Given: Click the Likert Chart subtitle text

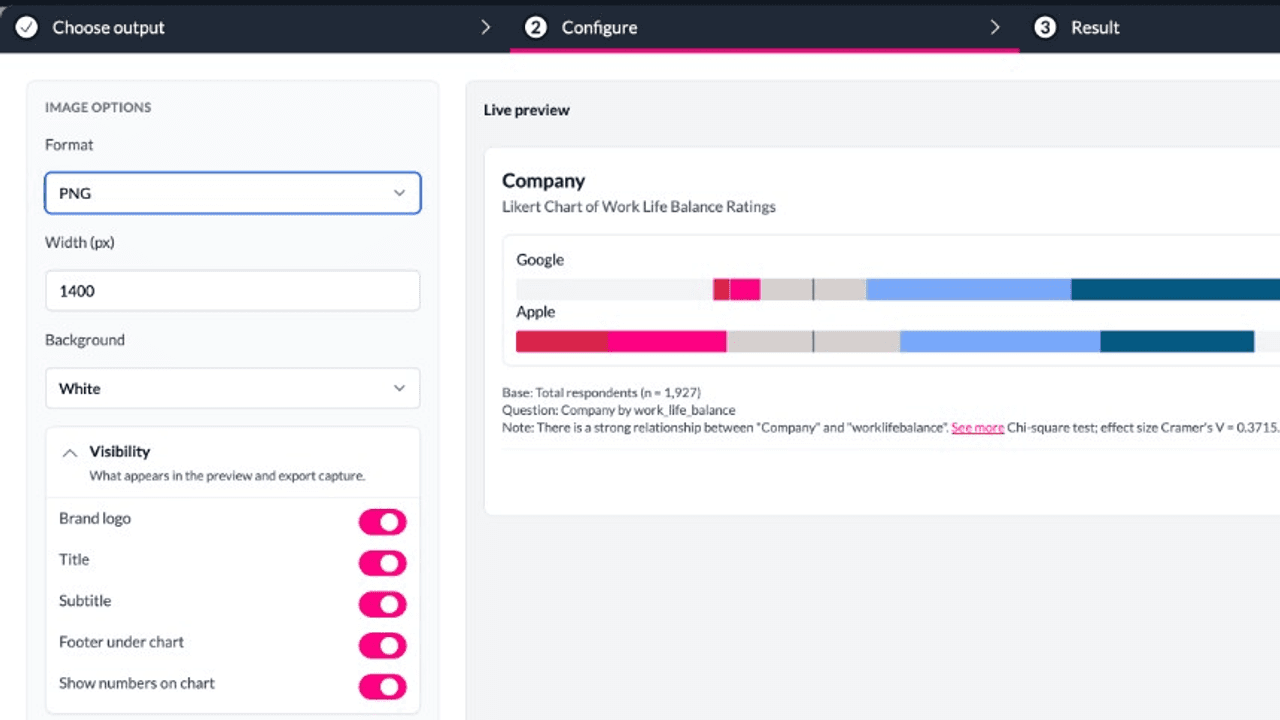Looking at the screenshot, I should click(639, 207).
